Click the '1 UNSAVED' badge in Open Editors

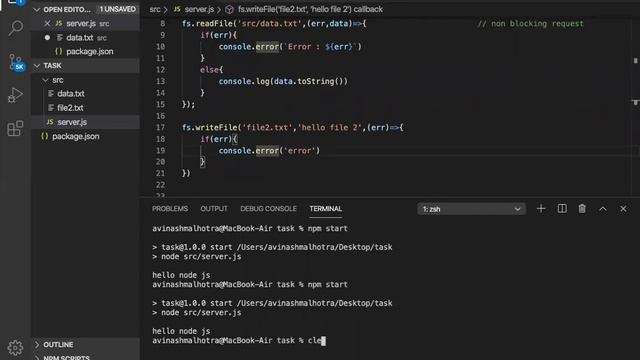point(118,9)
